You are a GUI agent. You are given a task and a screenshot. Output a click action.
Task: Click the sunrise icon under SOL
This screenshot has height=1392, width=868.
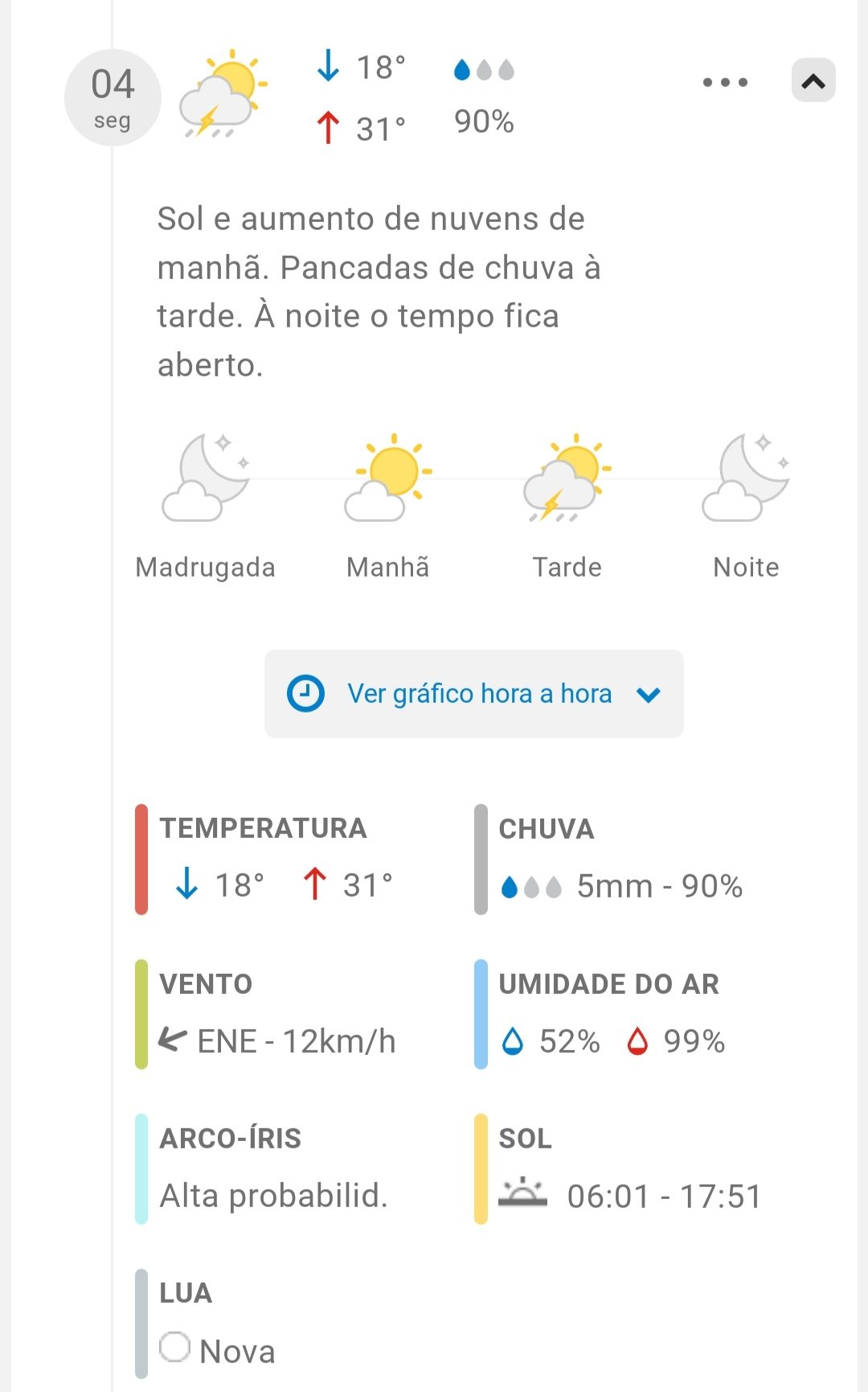pyautogui.click(x=522, y=1193)
